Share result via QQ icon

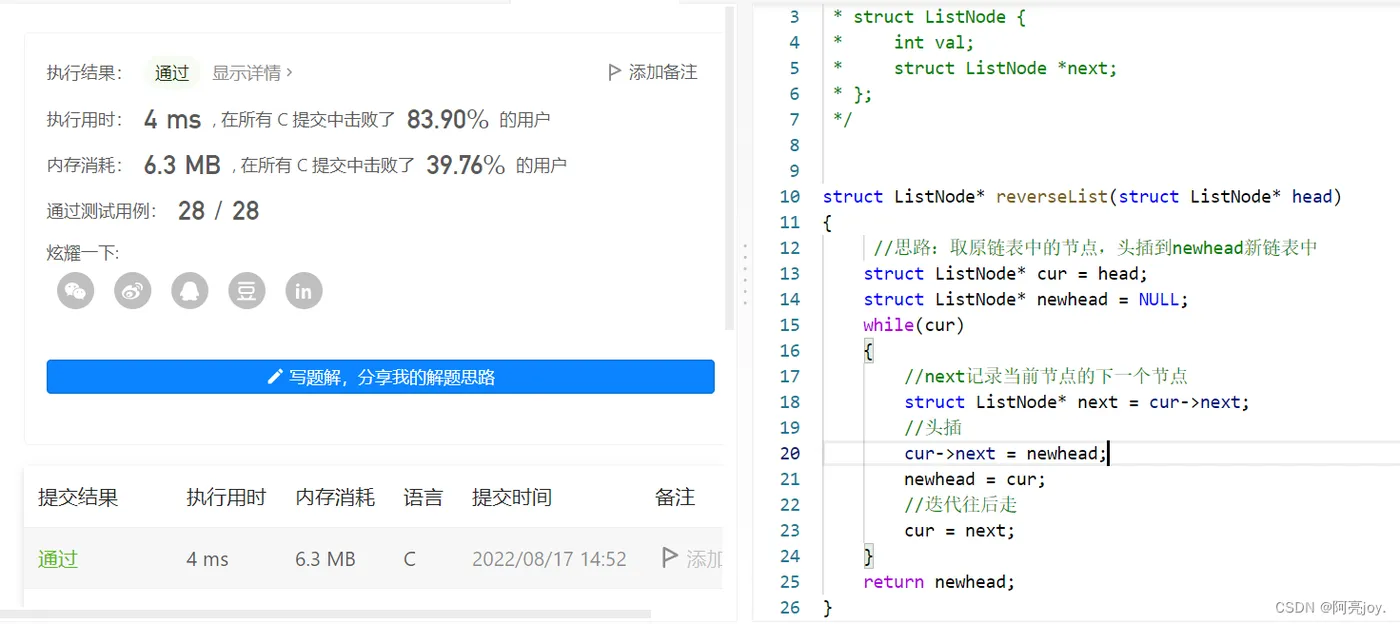(x=190, y=291)
